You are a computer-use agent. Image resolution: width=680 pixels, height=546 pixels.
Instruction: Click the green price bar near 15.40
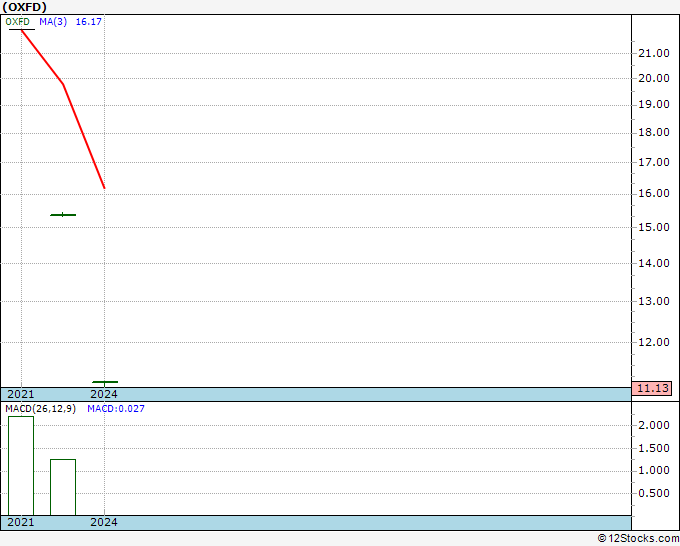(x=63, y=215)
